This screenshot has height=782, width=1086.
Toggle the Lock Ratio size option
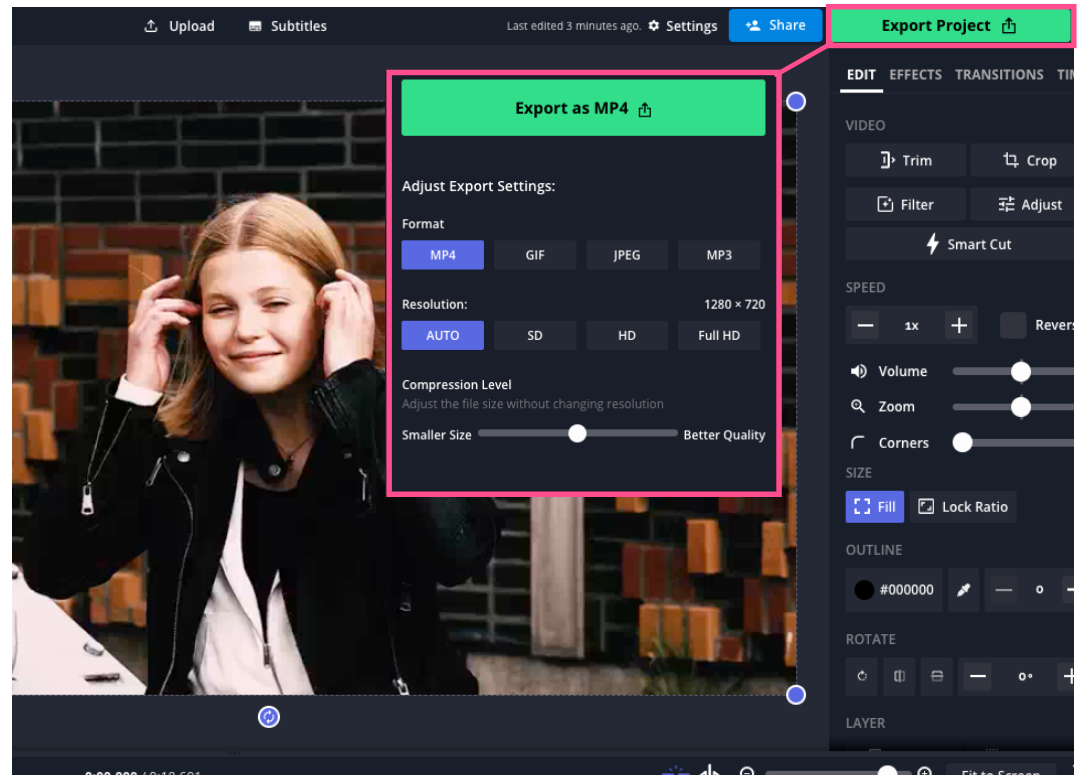coord(963,507)
